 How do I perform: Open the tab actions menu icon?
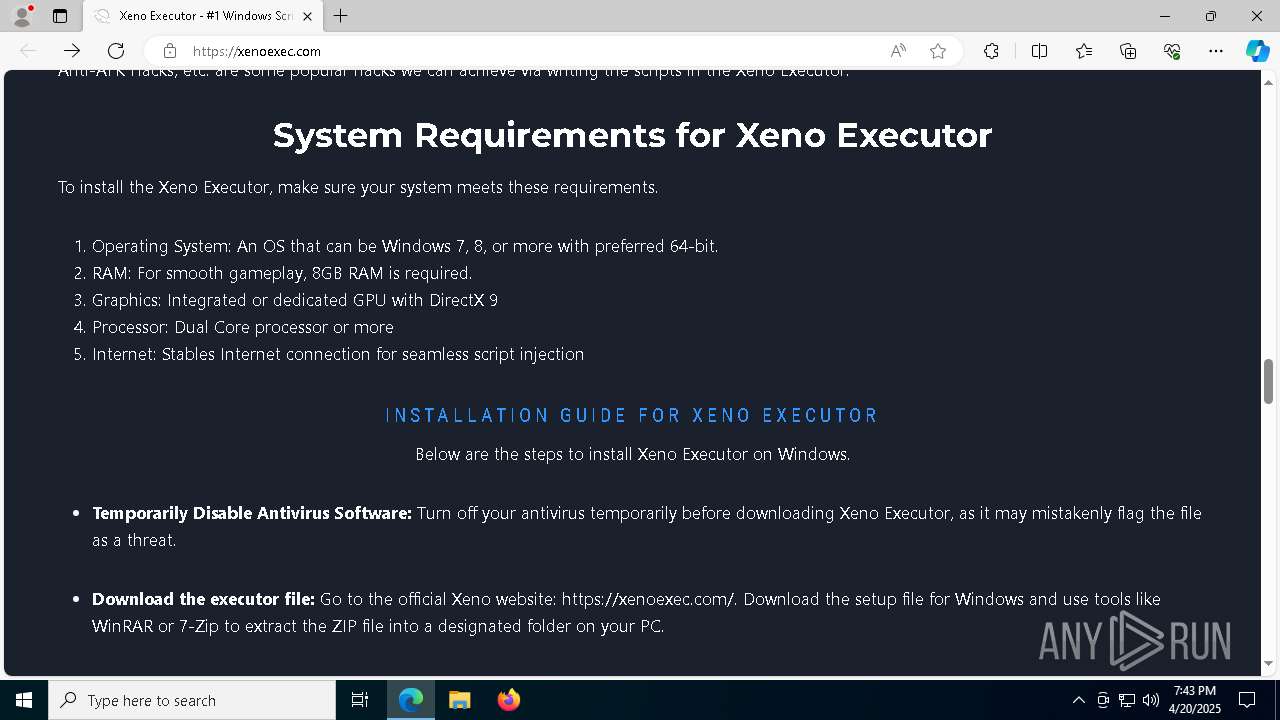point(60,16)
